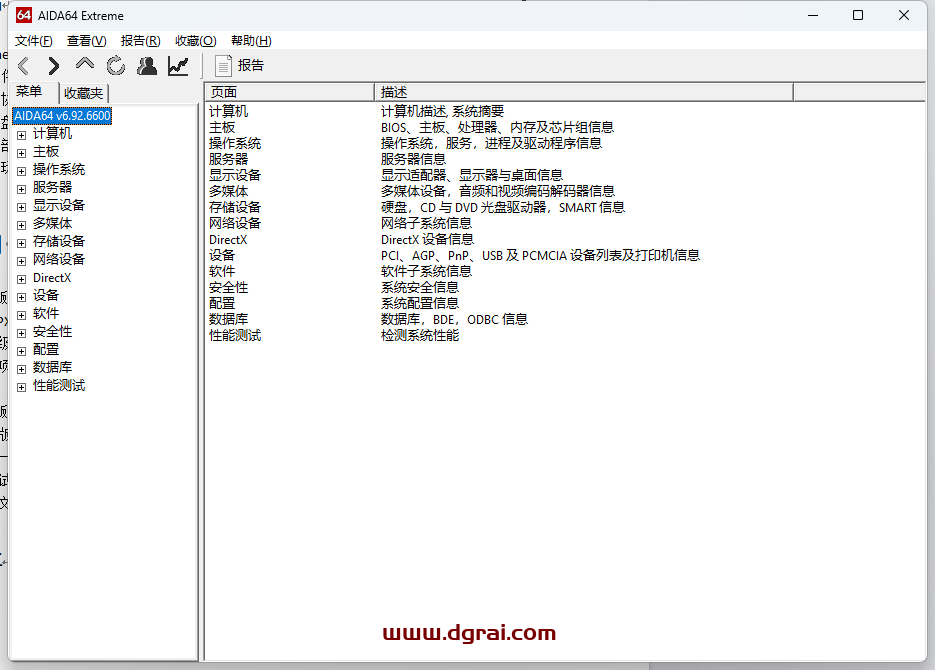This screenshot has width=935, height=670.
Task: Open the user icon in the toolbar
Action: click(147, 66)
